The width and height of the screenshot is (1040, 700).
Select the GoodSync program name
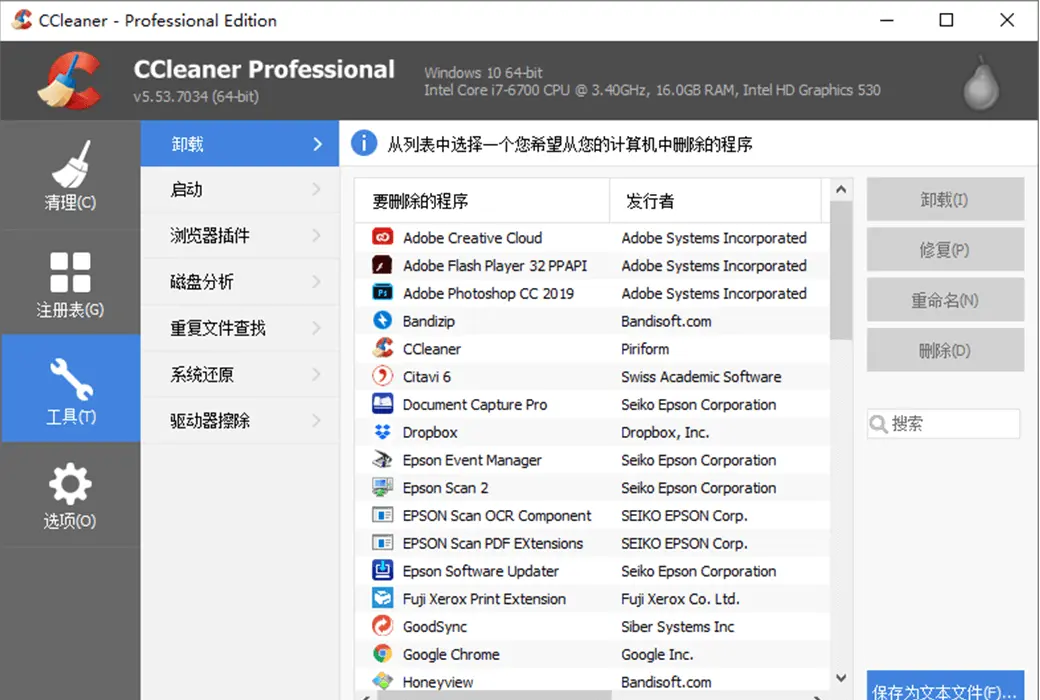[434, 627]
